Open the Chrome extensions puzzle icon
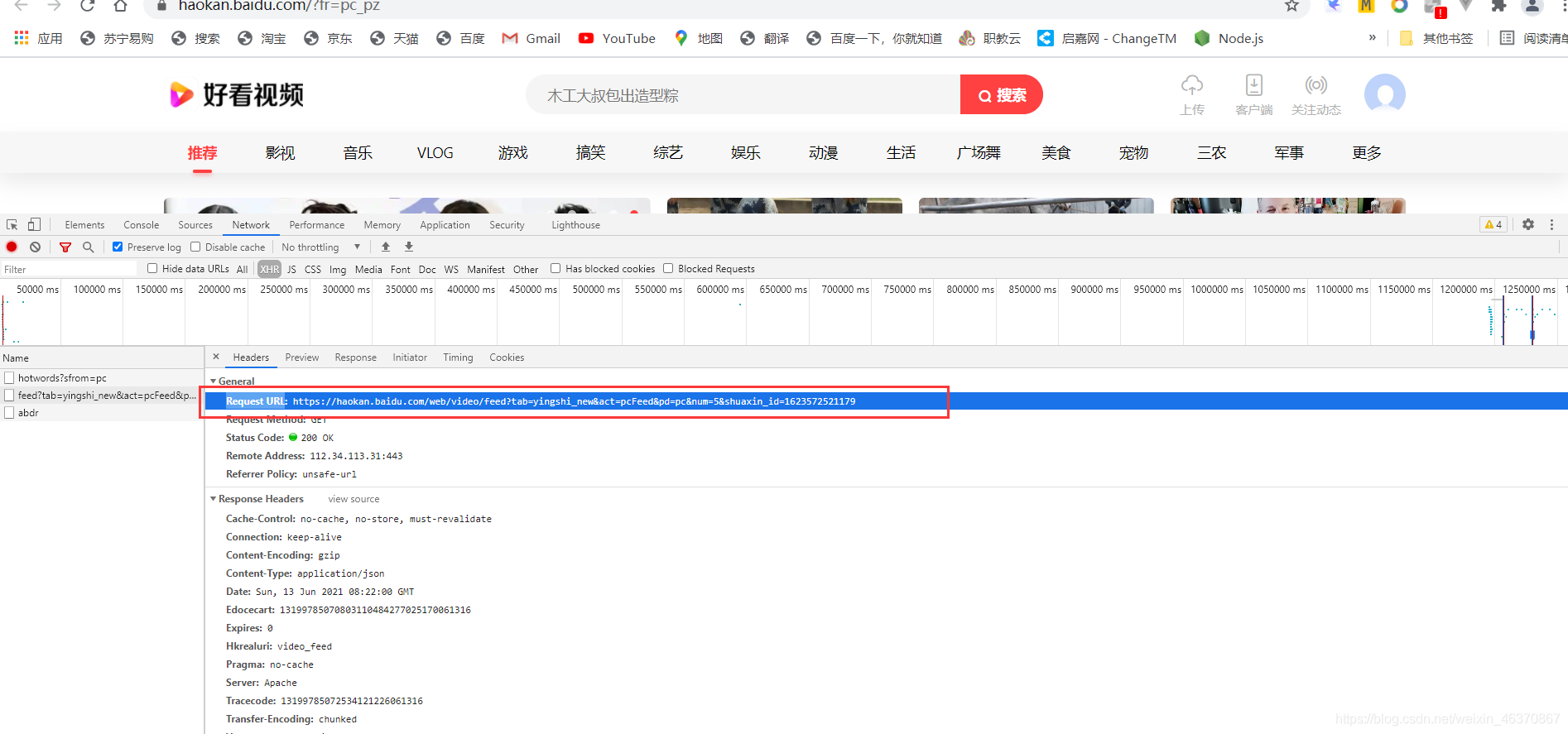Image resolution: width=1568 pixels, height=734 pixels. (x=1498, y=6)
